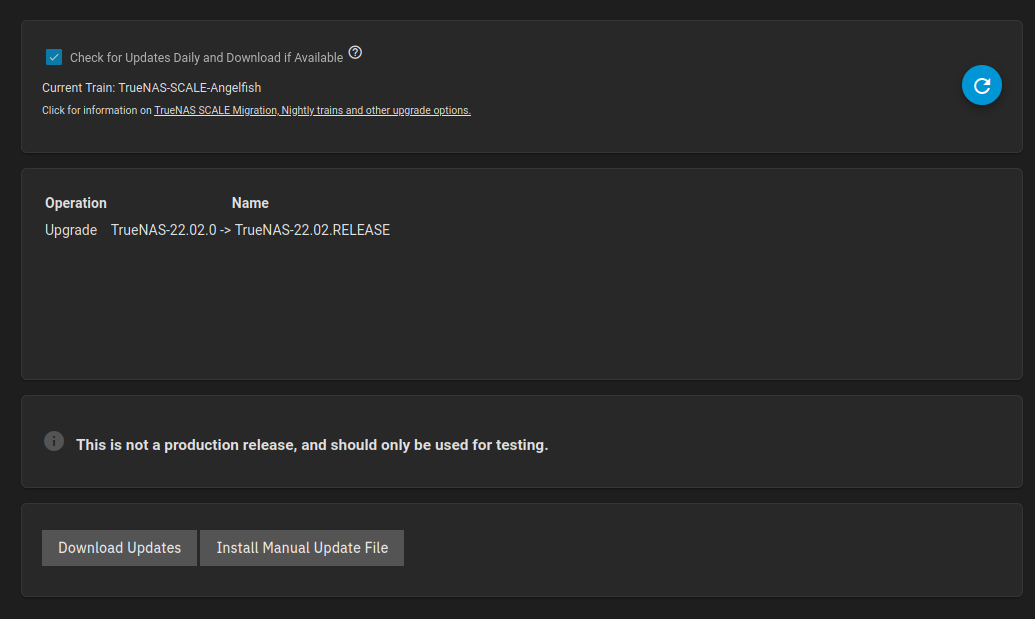Click the info icon beside production warning
Screen dimensions: 1035x619
[54, 441]
